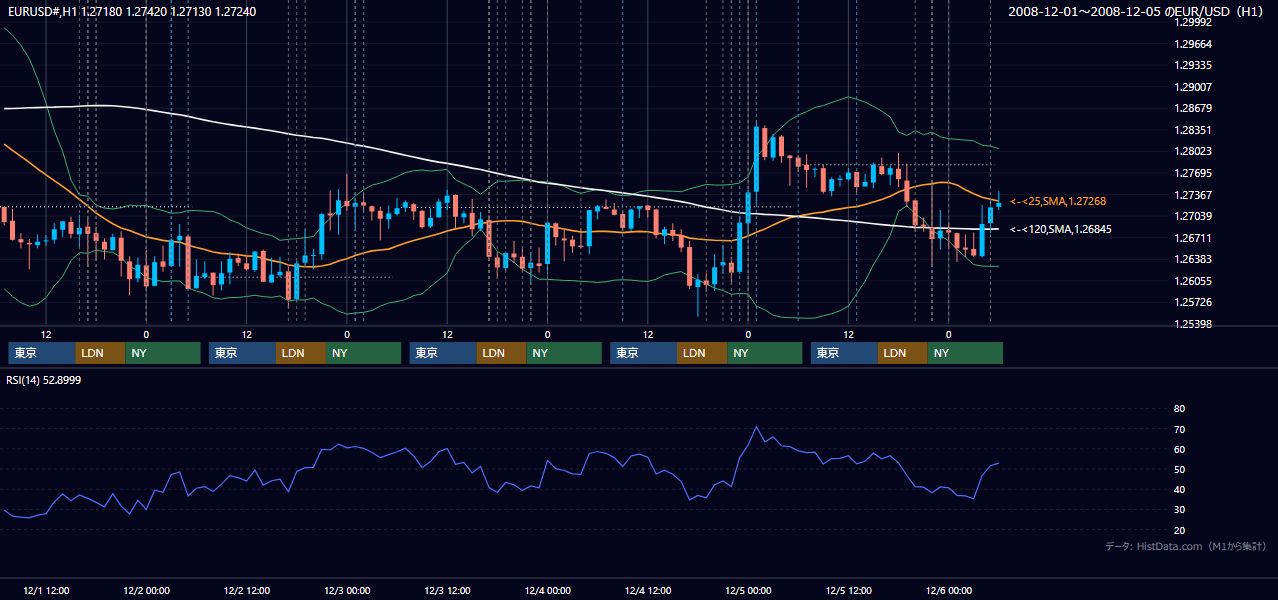Click RSI scale level 30

[1179, 510]
